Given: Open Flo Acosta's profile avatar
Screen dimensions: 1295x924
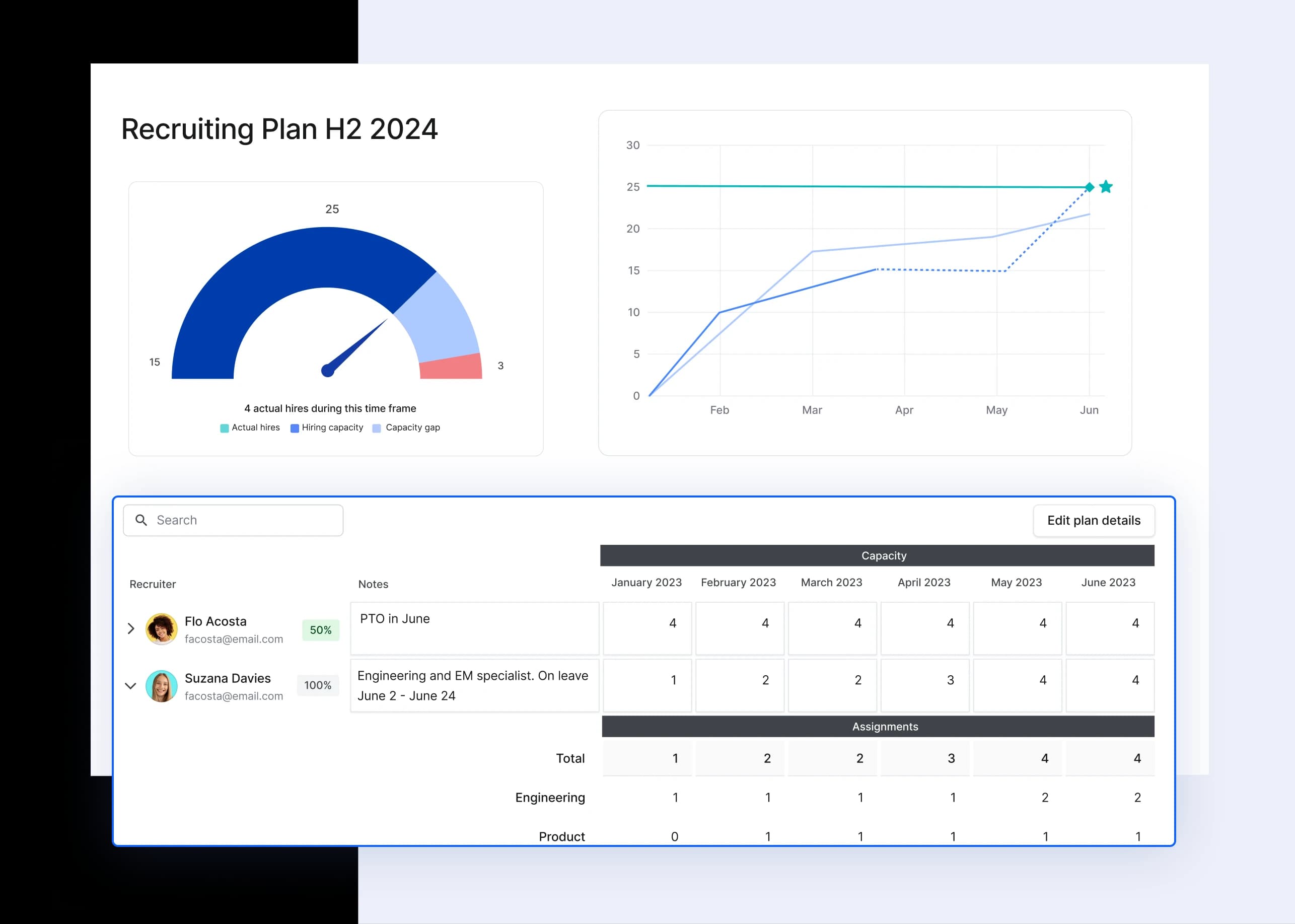Looking at the screenshot, I should click(162, 630).
